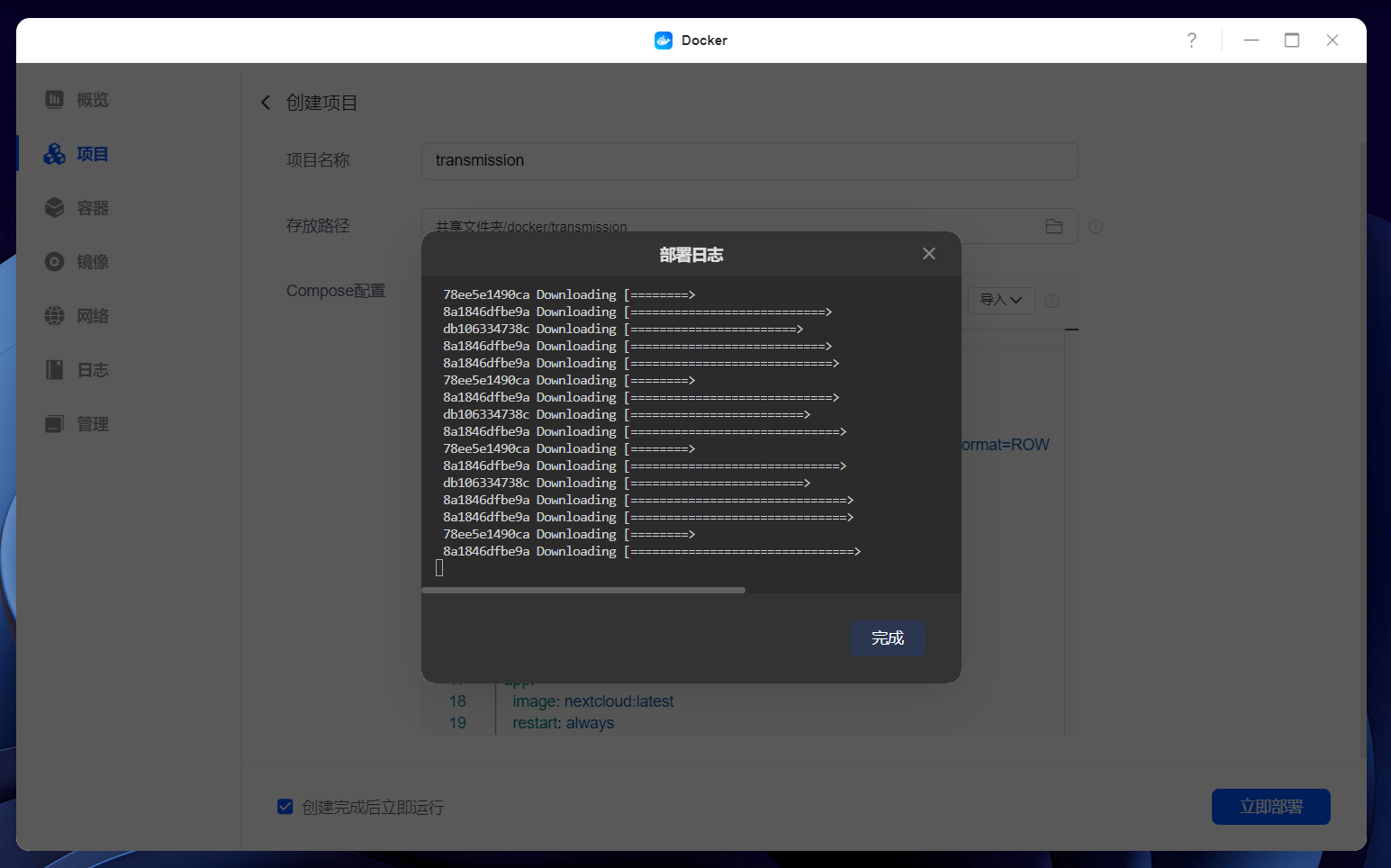Close the 部署日志 dialog with X
This screenshot has width=1391, height=868.
point(929,254)
